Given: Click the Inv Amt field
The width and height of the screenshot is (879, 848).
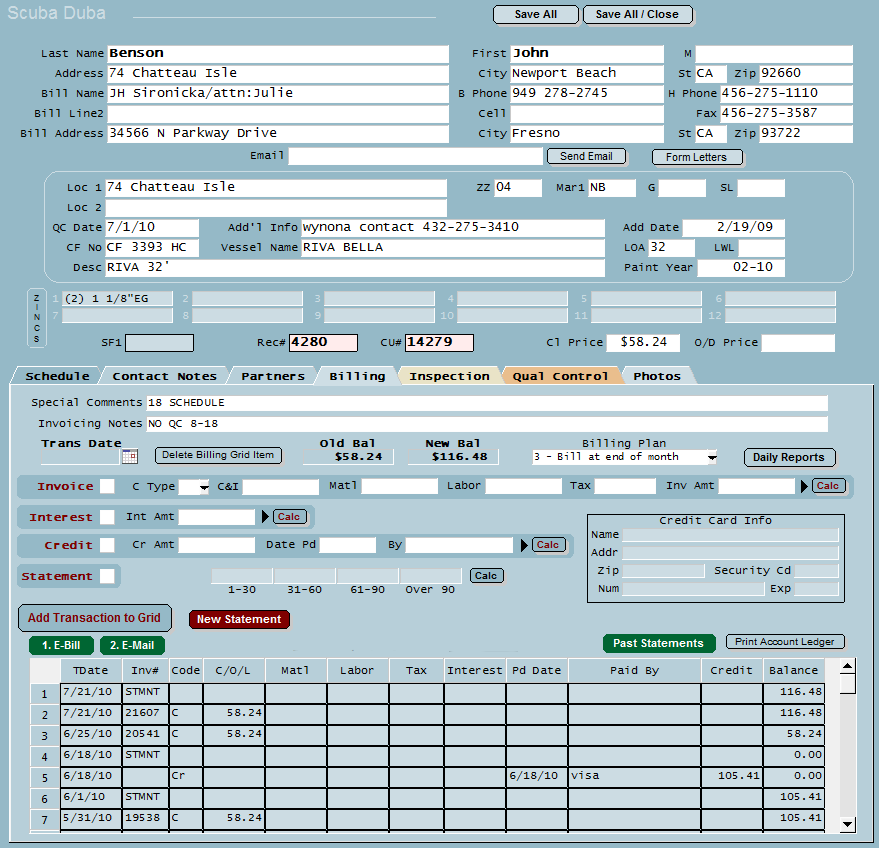Looking at the screenshot, I should 756,486.
